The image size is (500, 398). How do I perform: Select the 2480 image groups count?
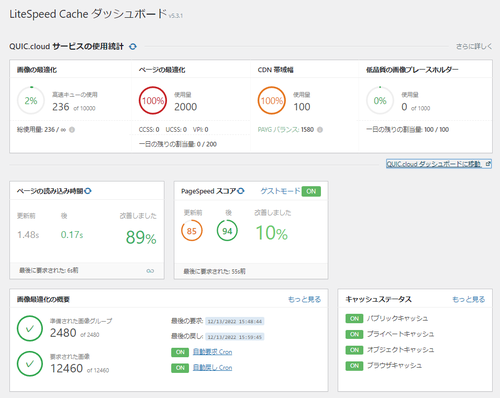63,333
